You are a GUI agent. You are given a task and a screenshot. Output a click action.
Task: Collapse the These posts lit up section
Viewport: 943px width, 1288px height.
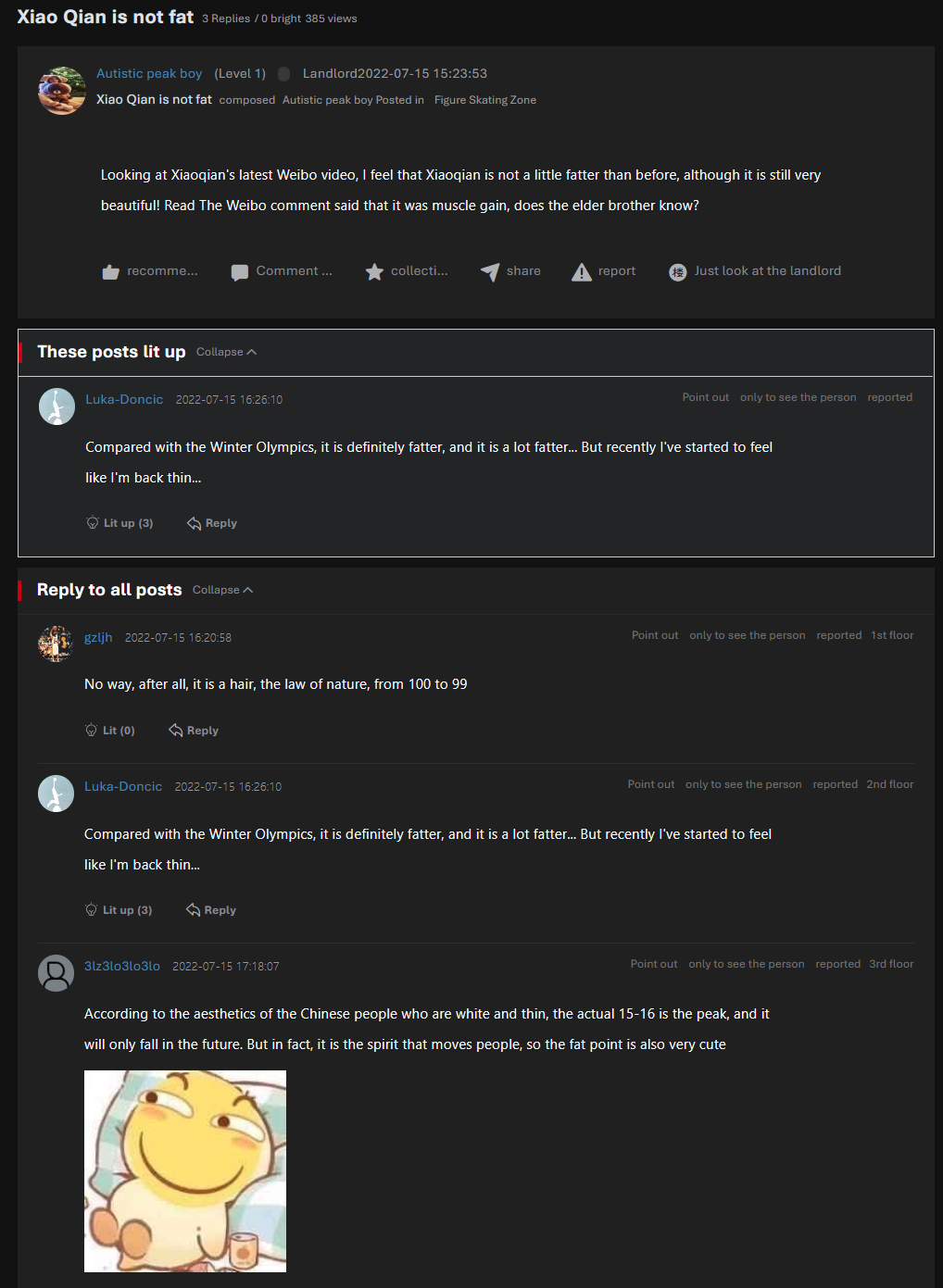tap(226, 352)
